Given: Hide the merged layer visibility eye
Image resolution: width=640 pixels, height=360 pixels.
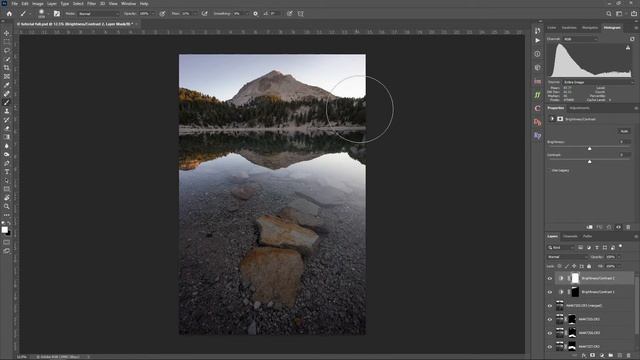Looking at the screenshot, I should tap(550, 306).
